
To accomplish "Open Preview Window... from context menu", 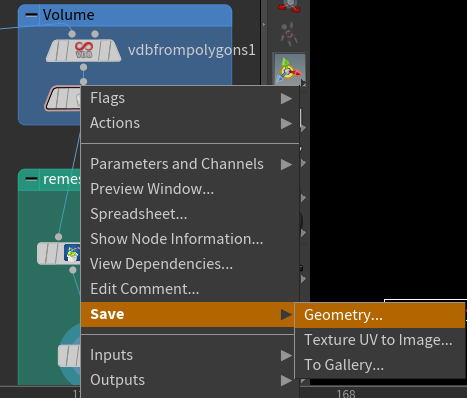I will (190, 189).
